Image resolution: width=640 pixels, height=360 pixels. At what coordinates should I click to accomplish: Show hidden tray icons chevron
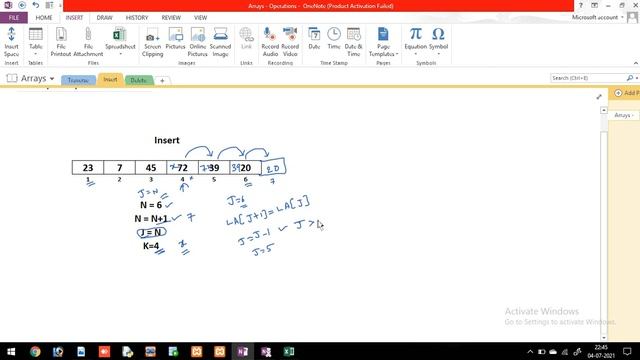click(530, 351)
